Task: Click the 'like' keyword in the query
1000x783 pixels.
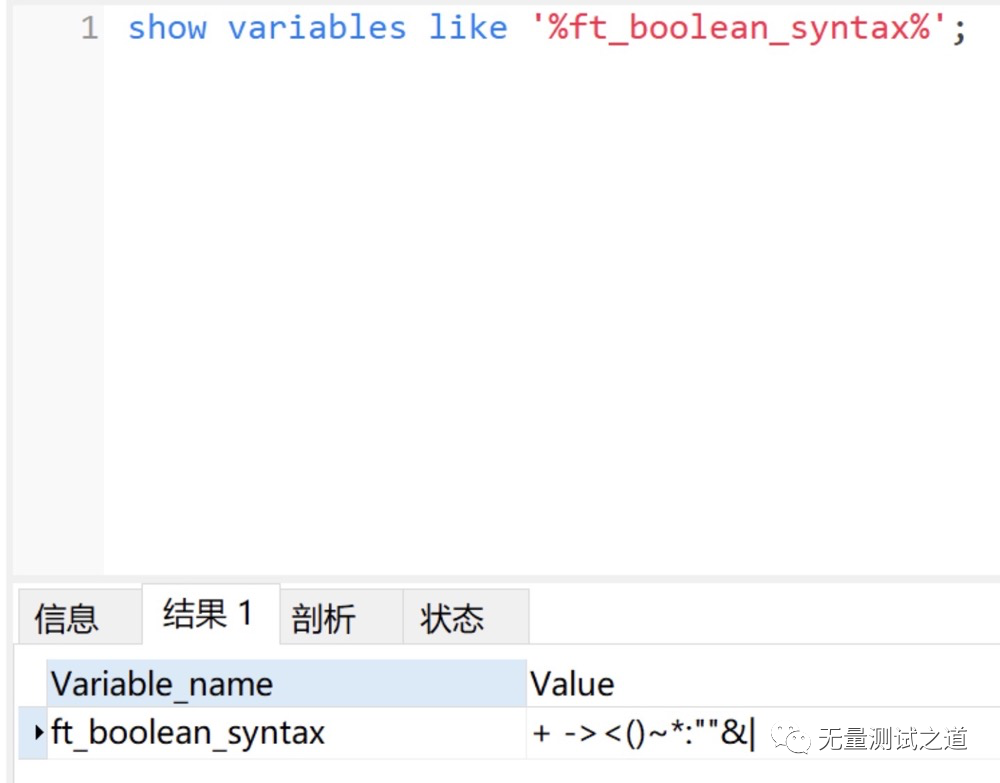Action: tap(467, 28)
